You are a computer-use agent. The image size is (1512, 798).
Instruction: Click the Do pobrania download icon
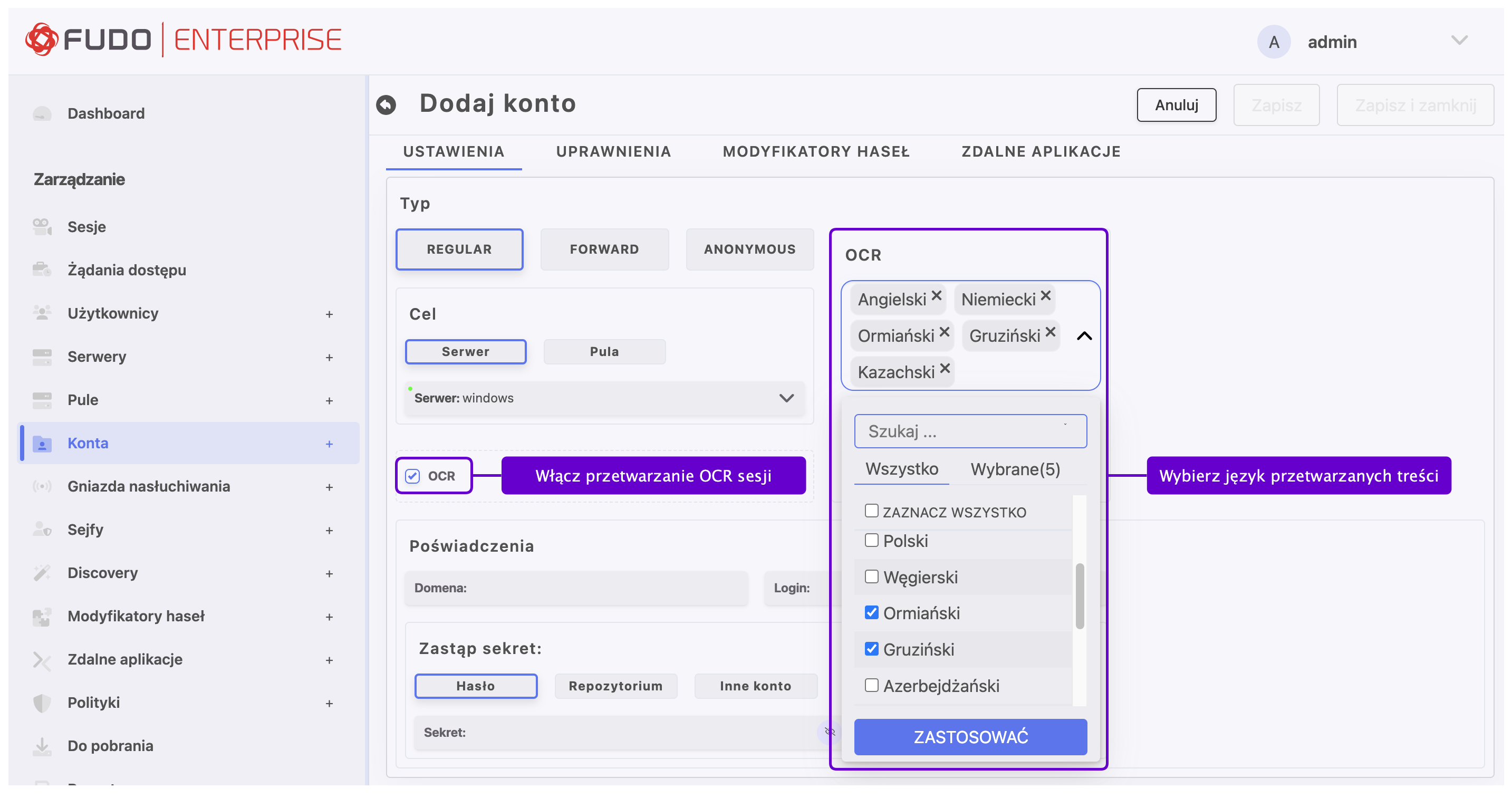click(x=42, y=746)
